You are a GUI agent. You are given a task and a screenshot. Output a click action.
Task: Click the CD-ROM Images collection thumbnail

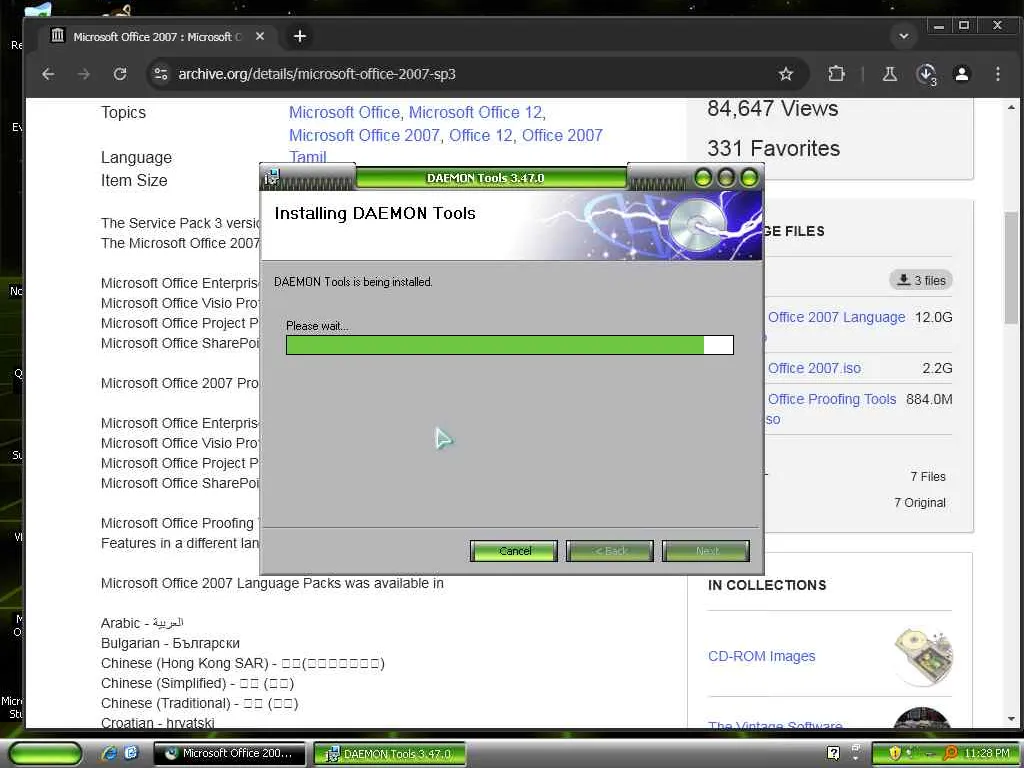(923, 656)
